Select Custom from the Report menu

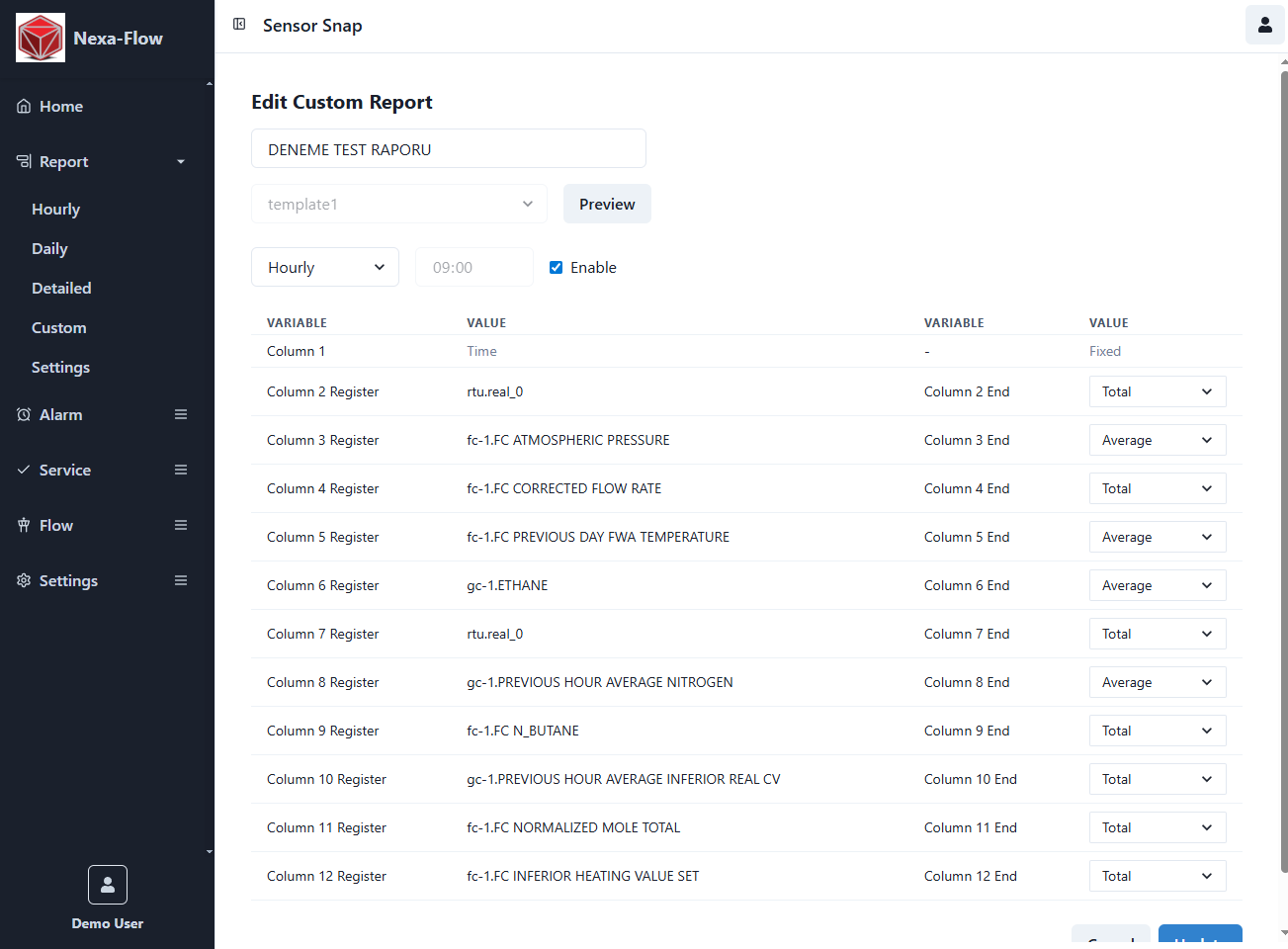pyautogui.click(x=58, y=327)
